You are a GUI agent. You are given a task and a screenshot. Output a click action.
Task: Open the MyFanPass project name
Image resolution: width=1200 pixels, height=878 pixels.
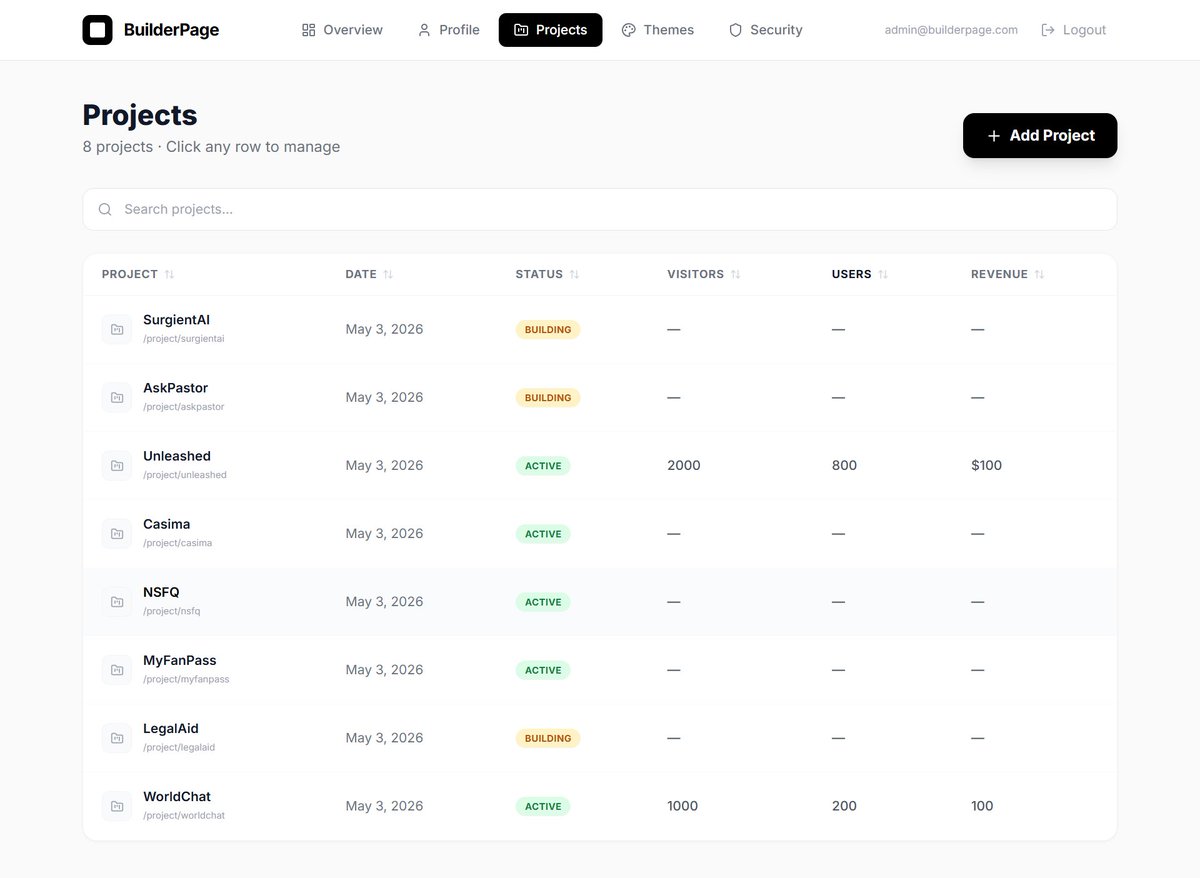(180, 660)
